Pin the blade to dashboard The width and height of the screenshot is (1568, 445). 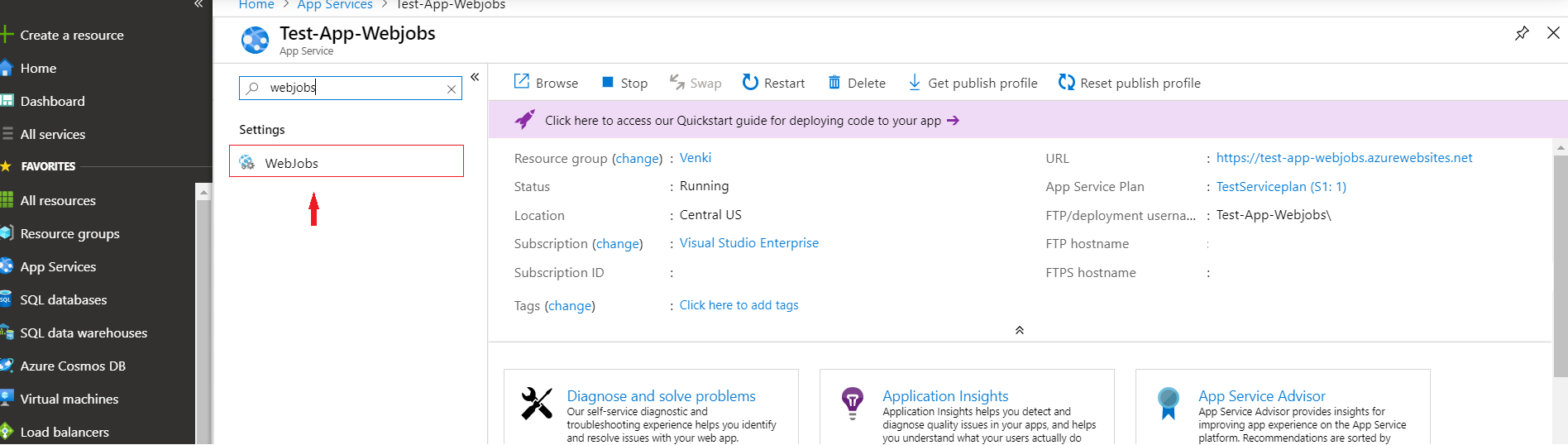(1522, 33)
